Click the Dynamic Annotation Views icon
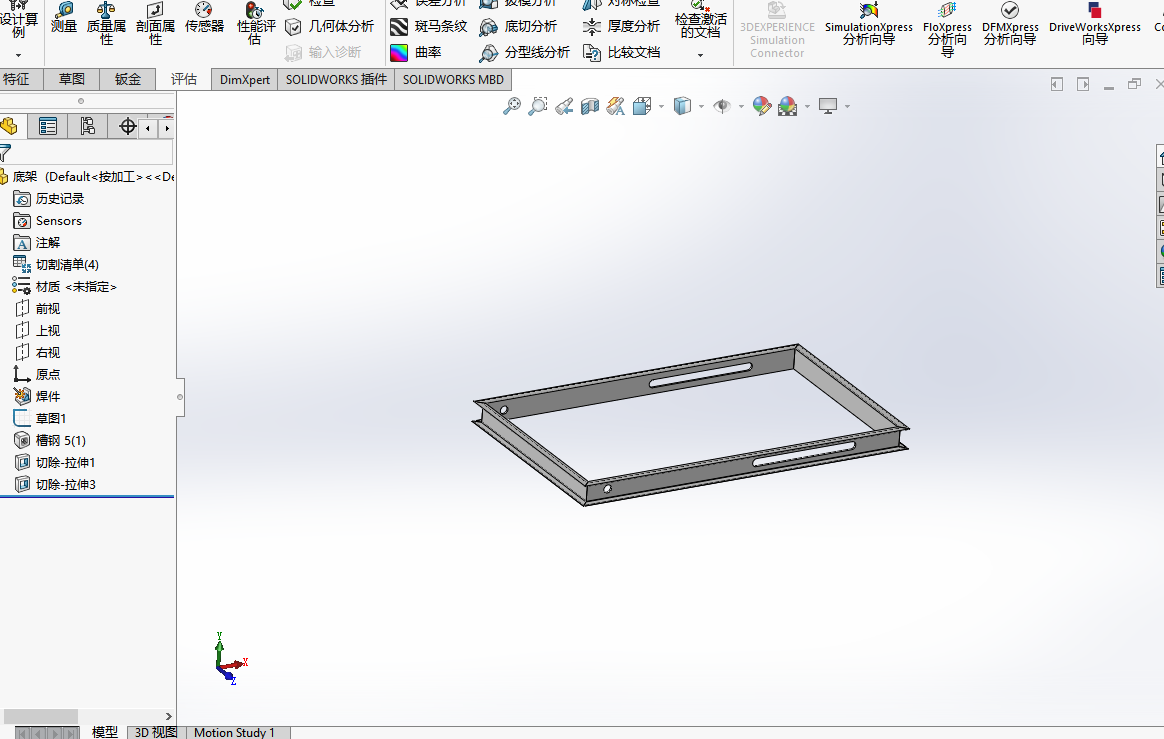This screenshot has width=1164, height=739. tap(615, 106)
